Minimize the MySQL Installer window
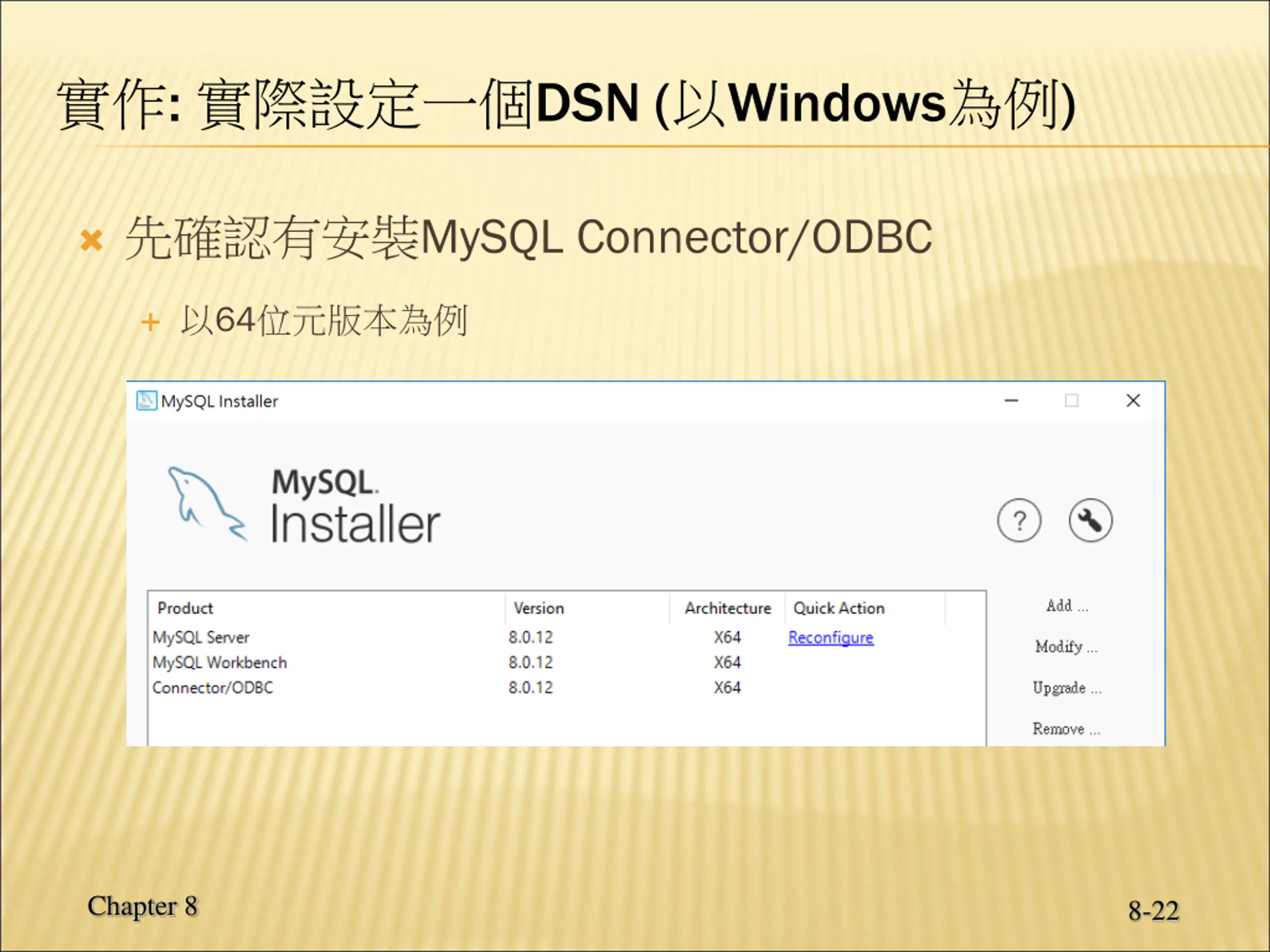Screen dimensions: 1270x952 (1011, 401)
